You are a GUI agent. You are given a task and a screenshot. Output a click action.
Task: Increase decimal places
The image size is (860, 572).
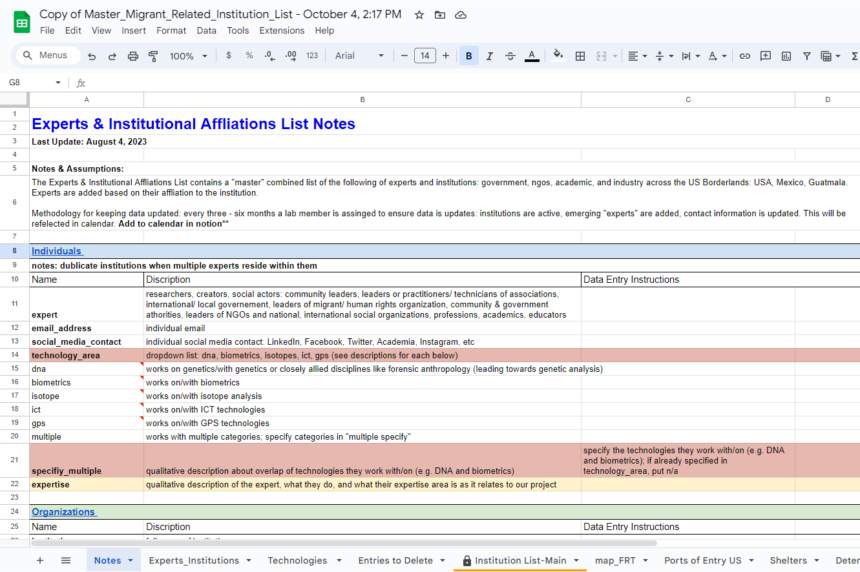[291, 55]
